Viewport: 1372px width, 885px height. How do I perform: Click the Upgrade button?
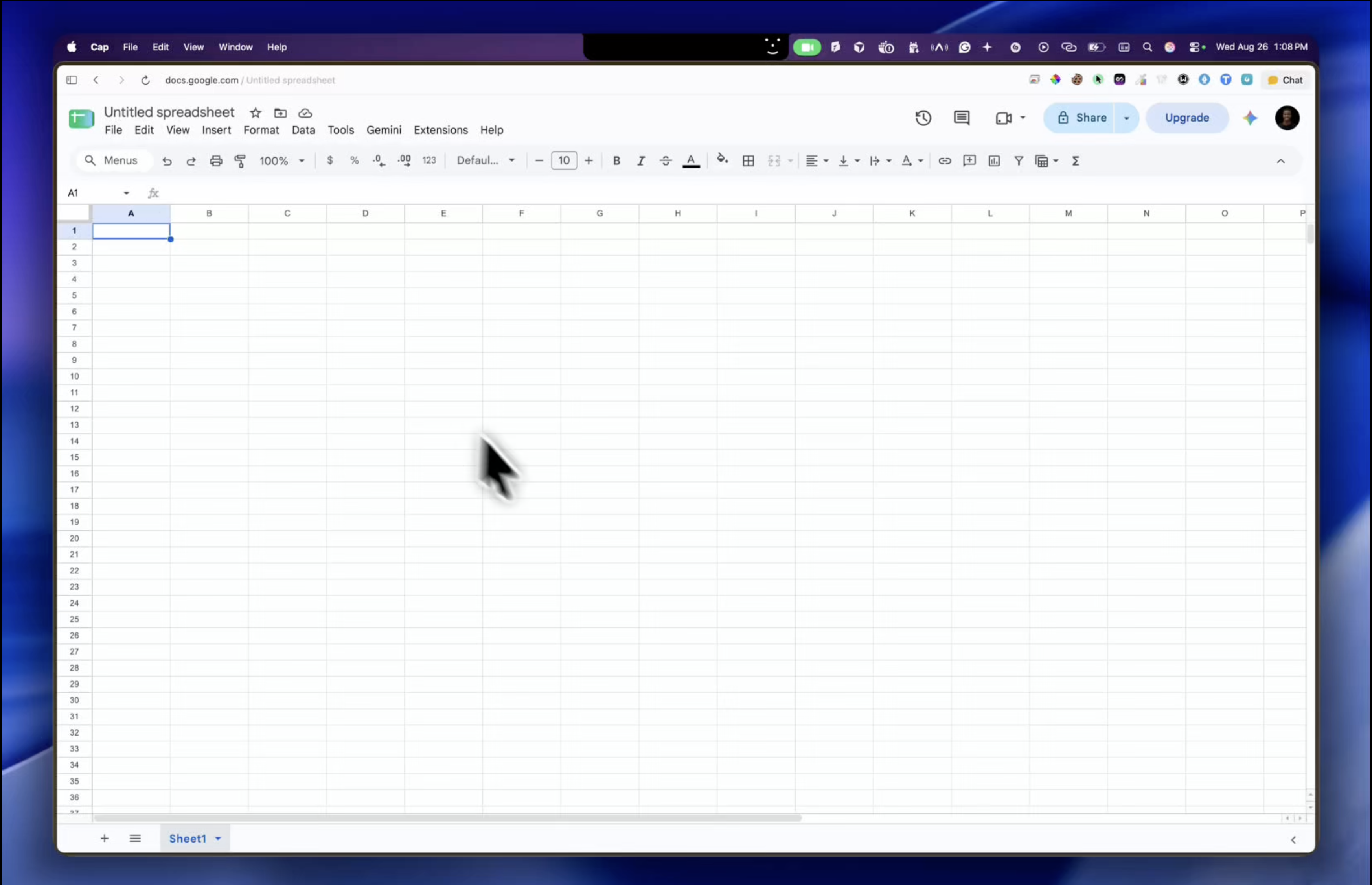(x=1187, y=118)
